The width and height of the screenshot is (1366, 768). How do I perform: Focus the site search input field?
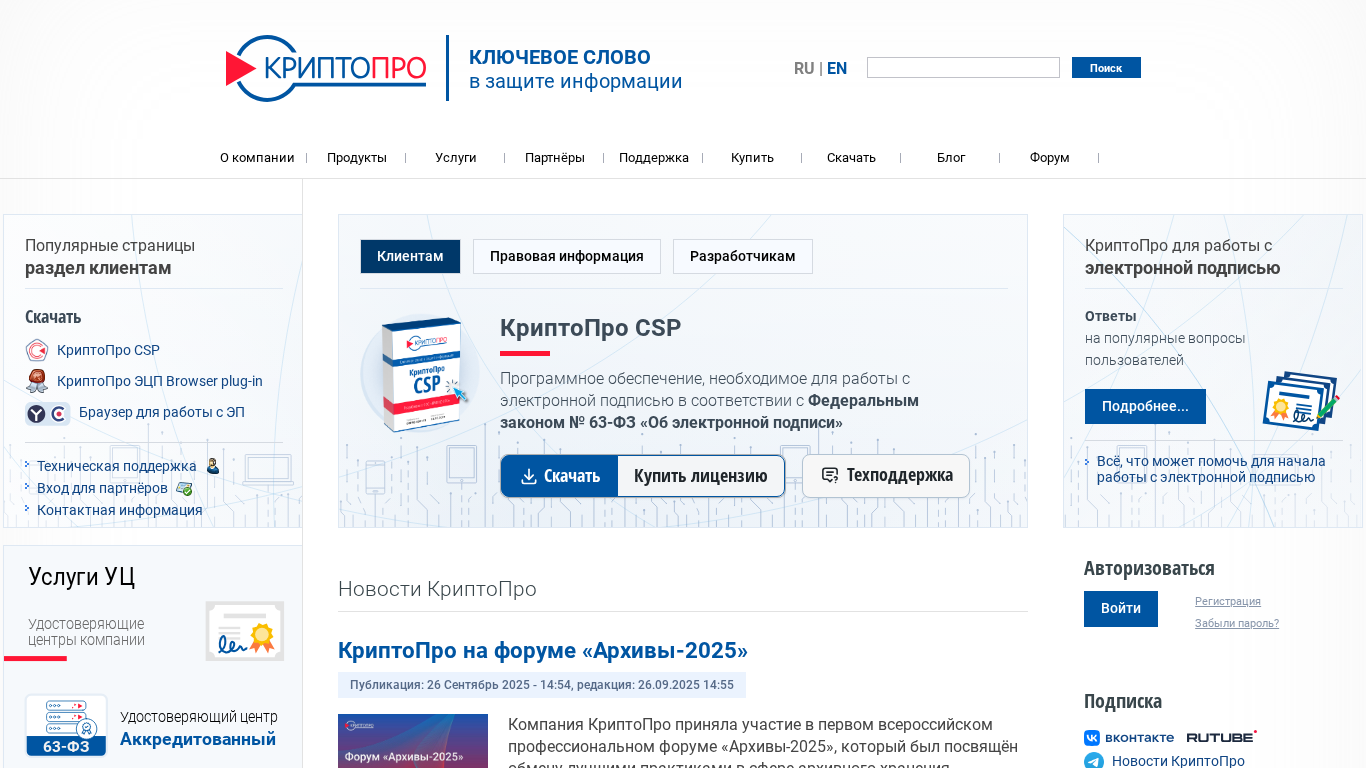click(963, 68)
